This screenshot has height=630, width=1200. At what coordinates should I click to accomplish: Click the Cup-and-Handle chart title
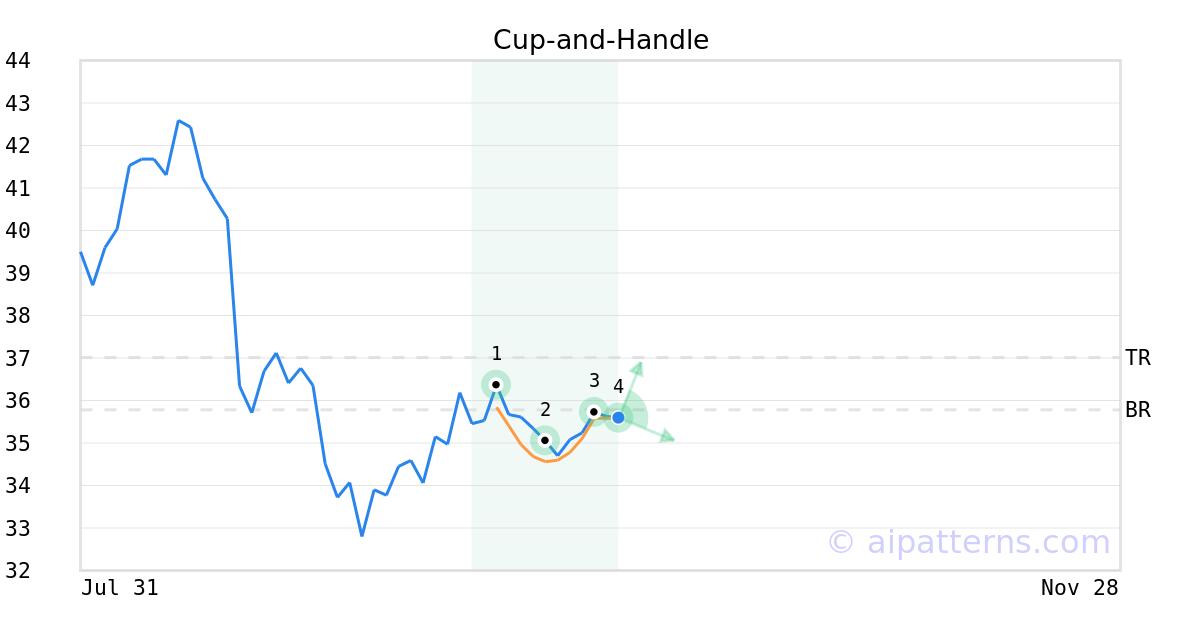[x=601, y=40]
